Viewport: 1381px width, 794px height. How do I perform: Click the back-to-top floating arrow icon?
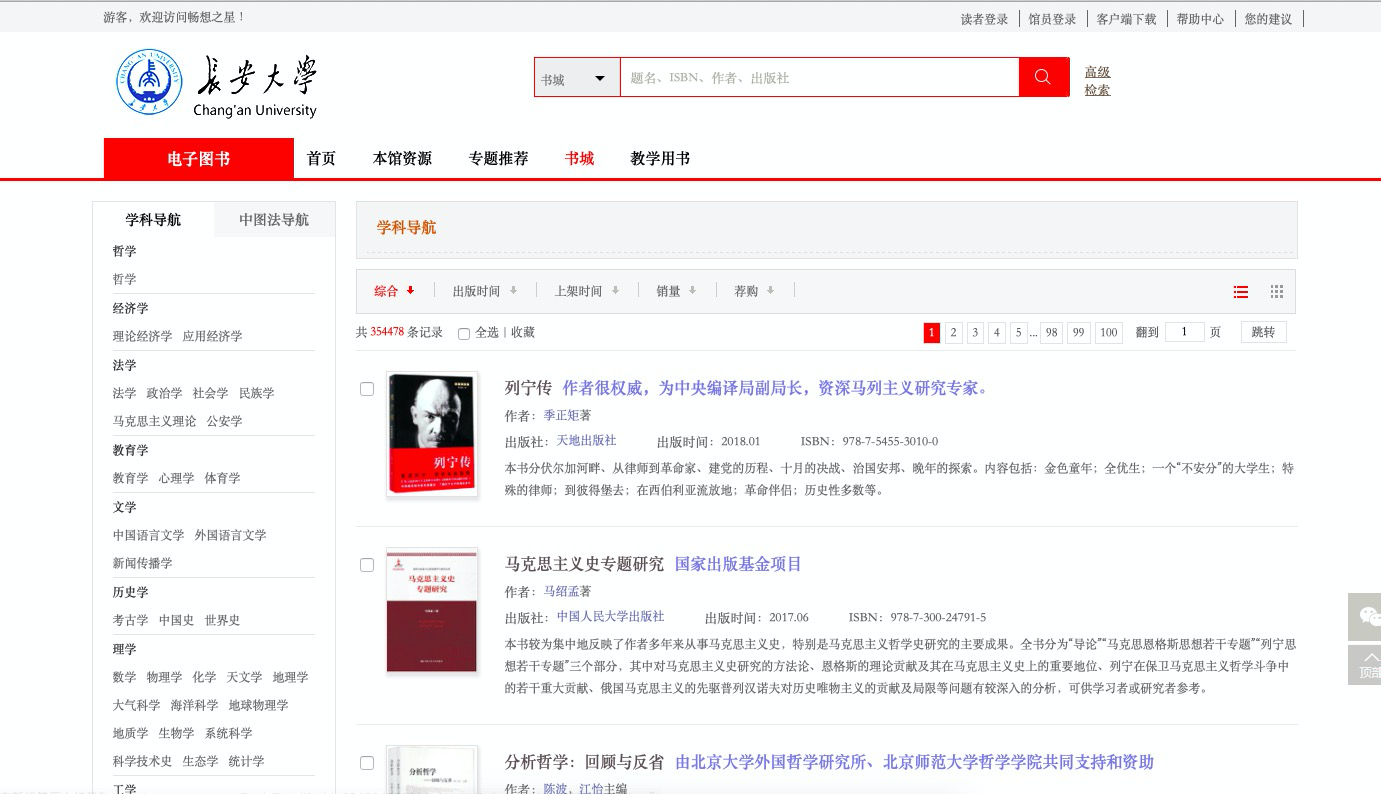click(x=1365, y=665)
